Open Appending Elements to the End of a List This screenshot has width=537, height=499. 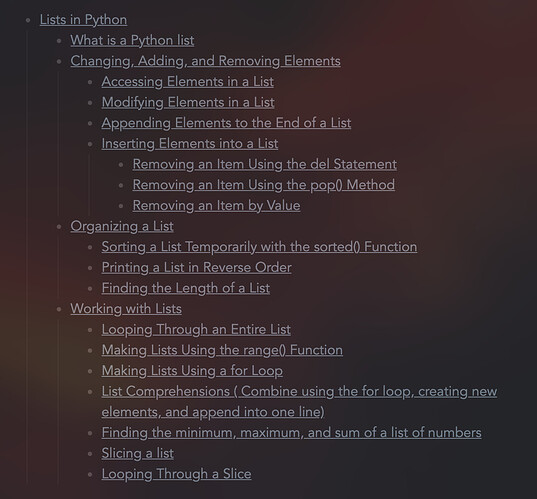pyautogui.click(x=226, y=123)
